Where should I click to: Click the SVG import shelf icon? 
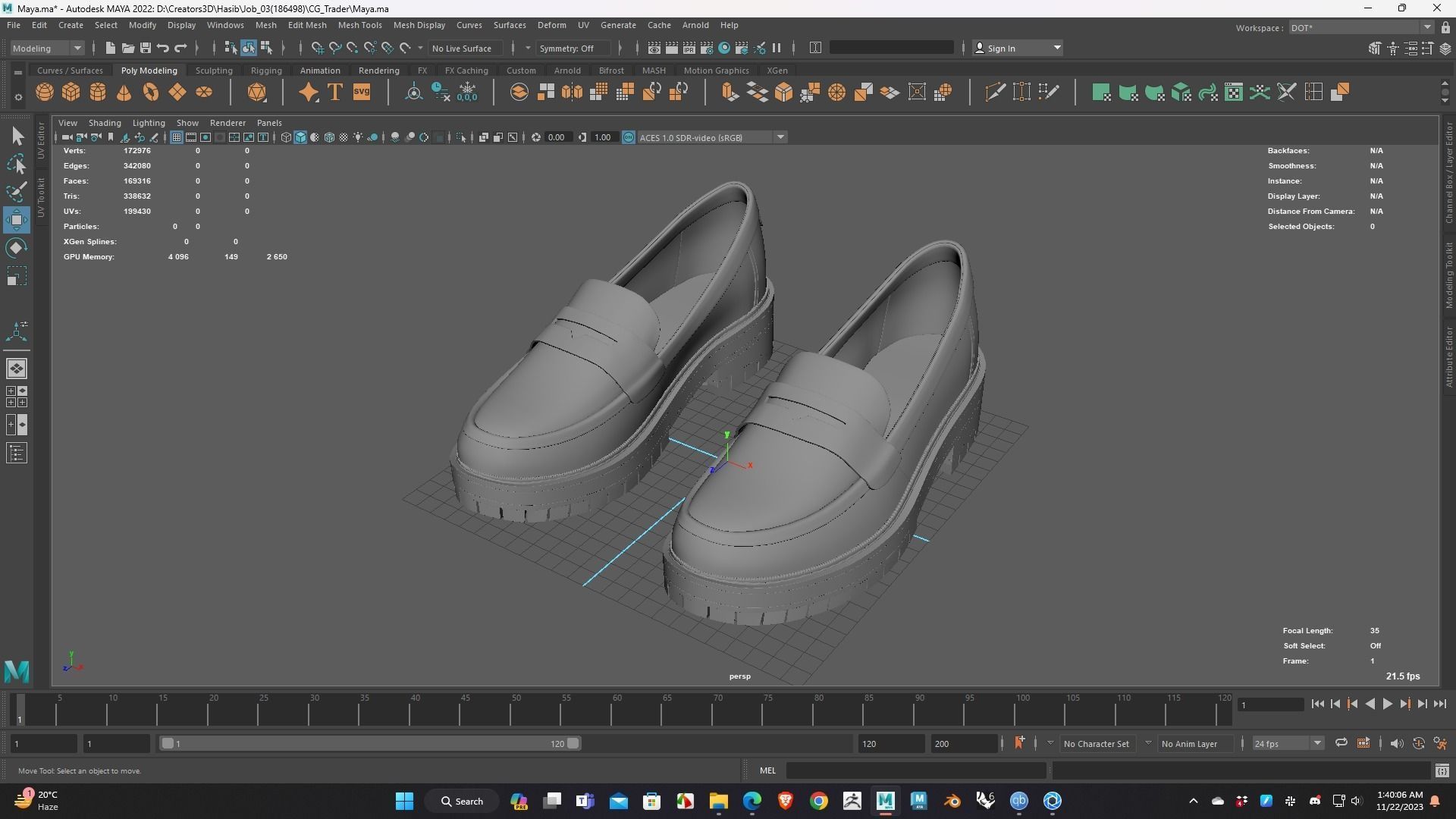pos(362,93)
